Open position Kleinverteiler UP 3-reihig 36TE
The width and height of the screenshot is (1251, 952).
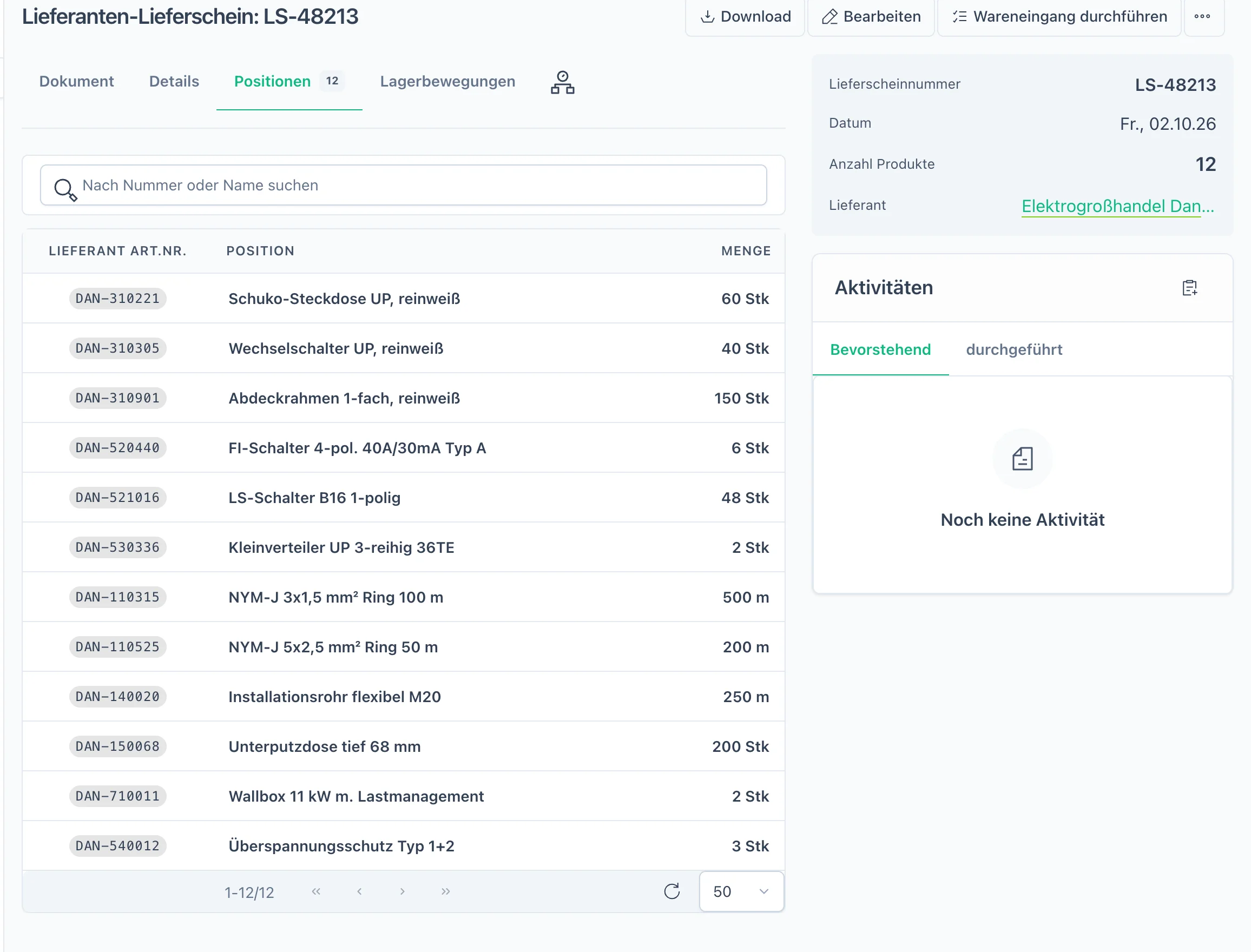[x=341, y=548]
